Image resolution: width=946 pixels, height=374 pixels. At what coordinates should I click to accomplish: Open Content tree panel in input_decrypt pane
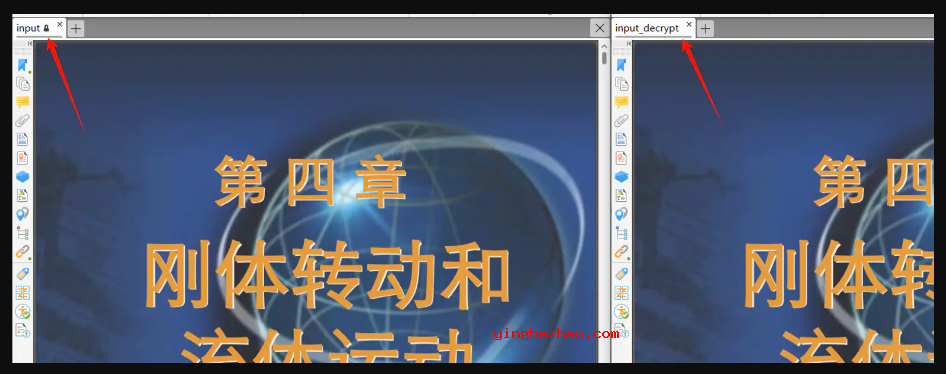(x=621, y=233)
